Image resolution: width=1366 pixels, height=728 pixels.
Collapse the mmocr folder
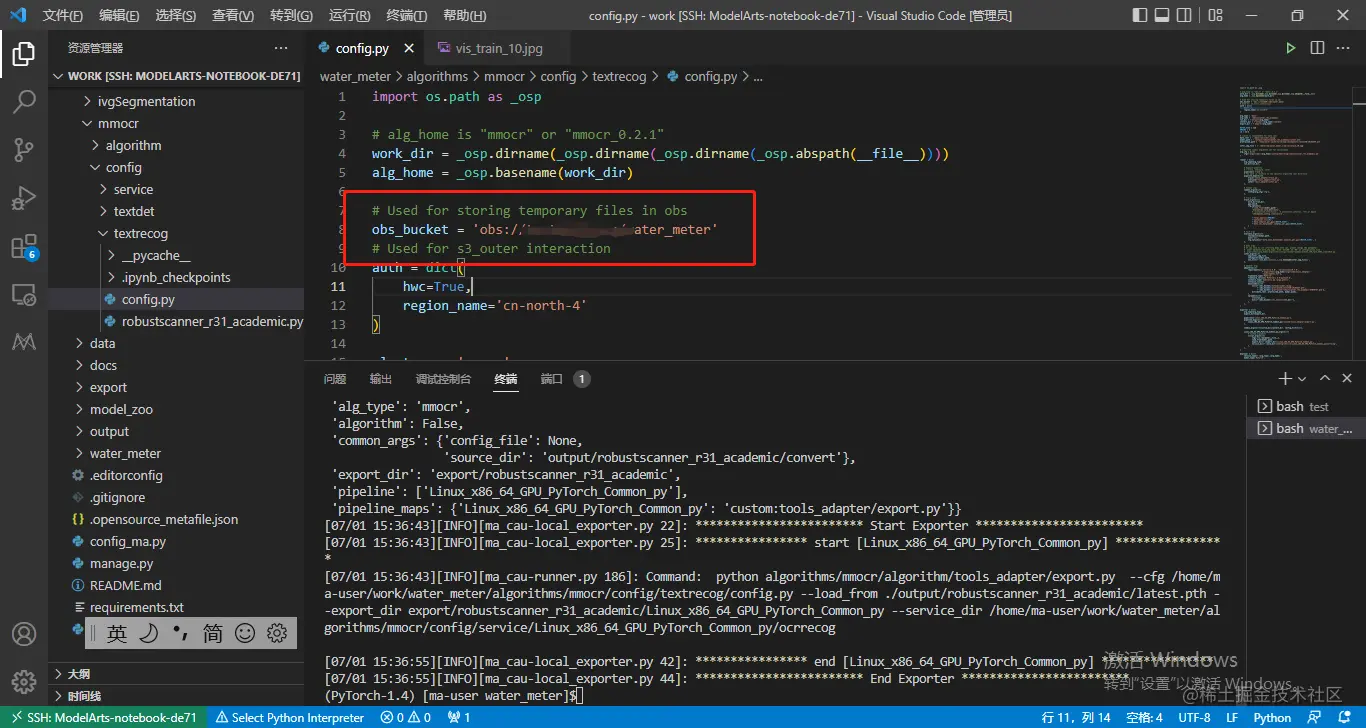coord(176,123)
